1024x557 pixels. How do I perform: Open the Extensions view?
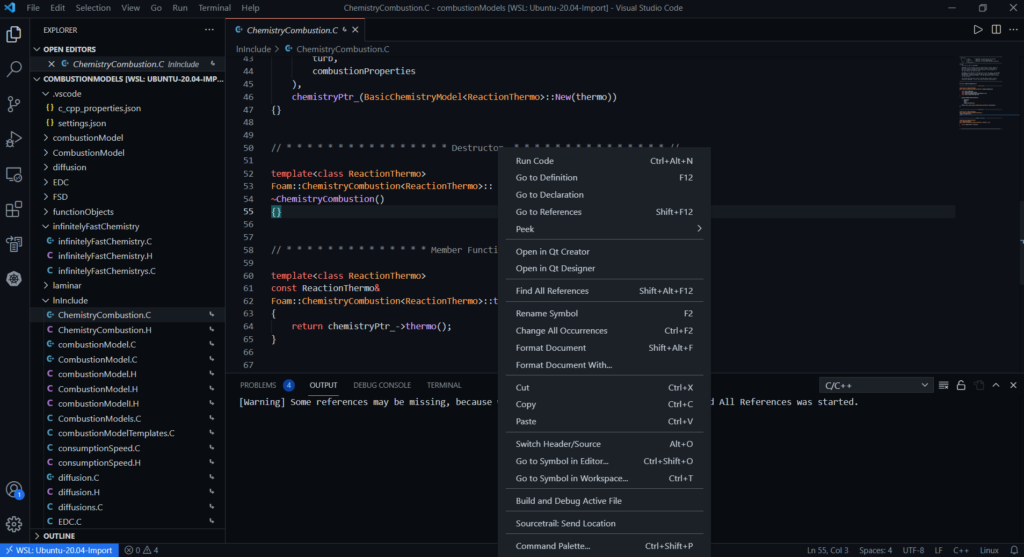click(x=14, y=209)
